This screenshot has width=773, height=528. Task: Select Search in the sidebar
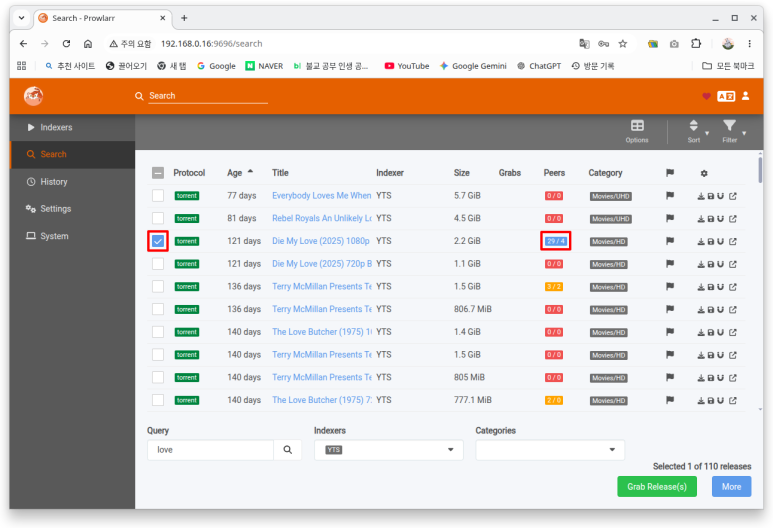(72, 154)
